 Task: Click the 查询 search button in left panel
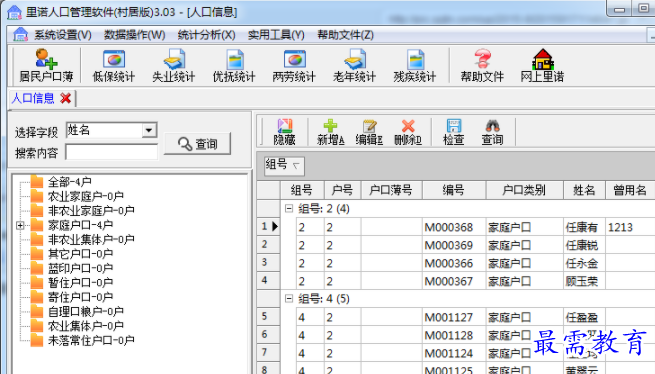pos(198,144)
